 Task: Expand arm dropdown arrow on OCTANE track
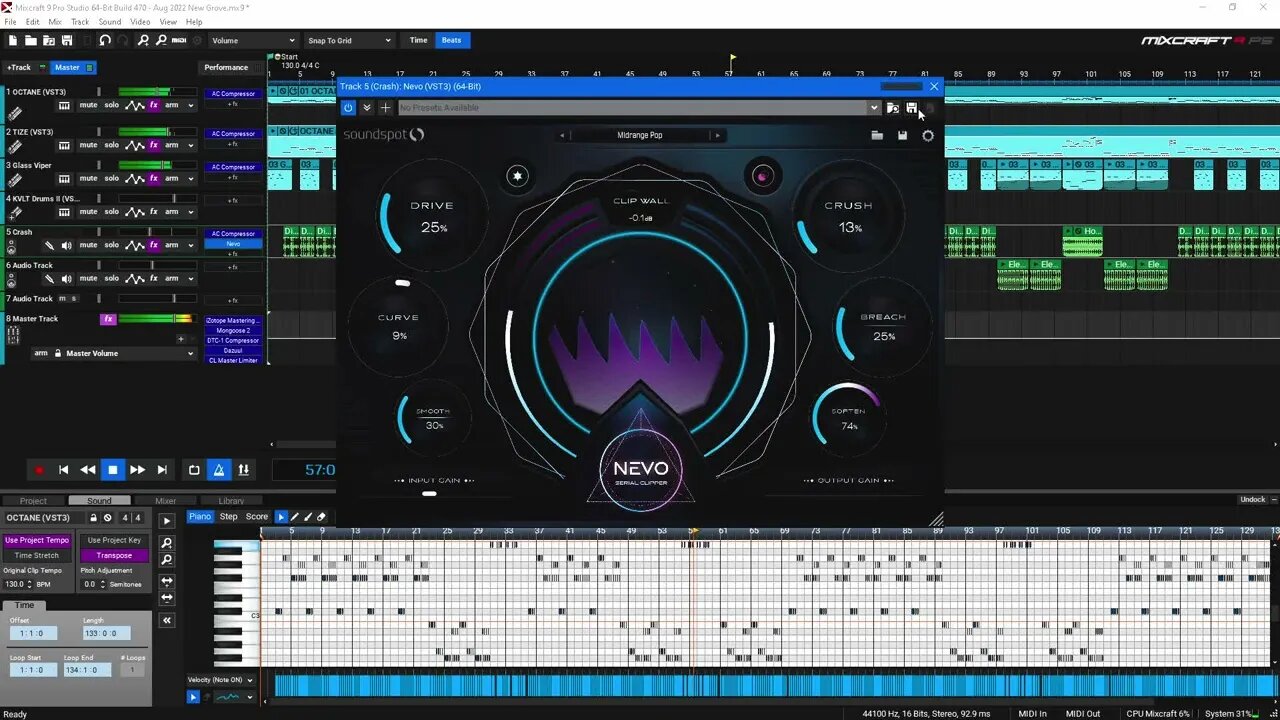(190, 105)
